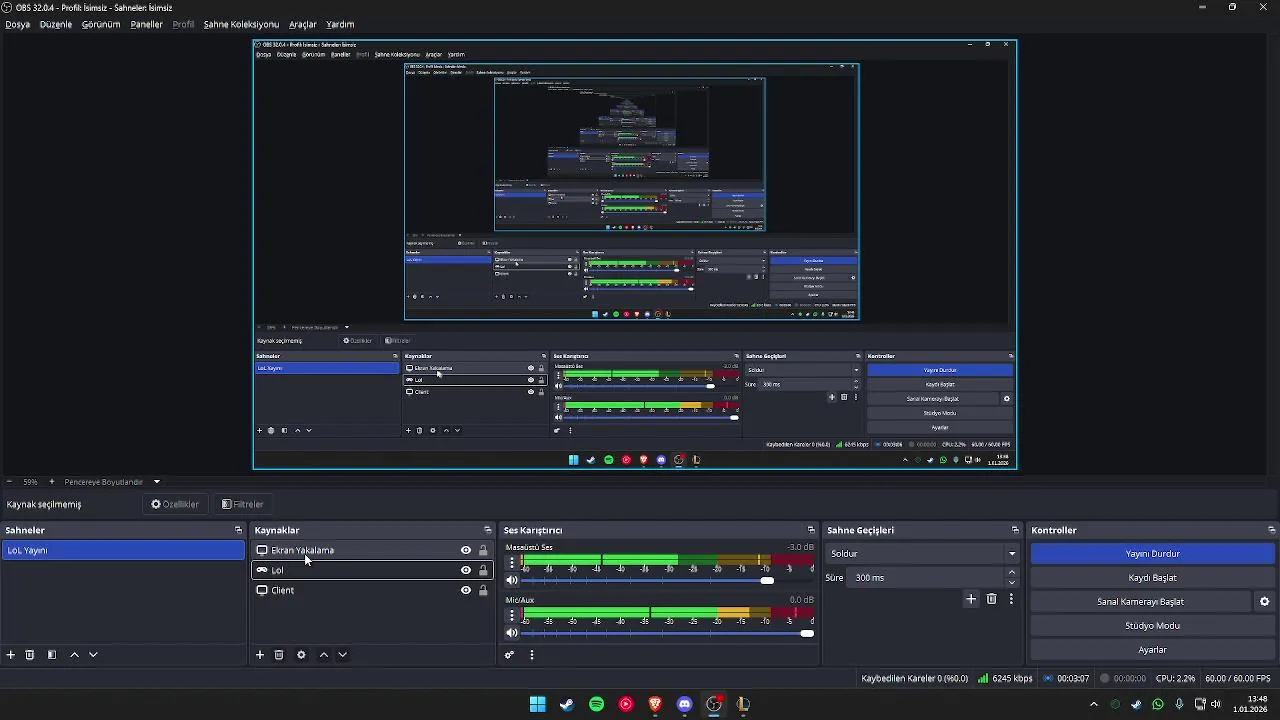Undock the Sahne Geçişleri panel
1280x720 pixels.
coord(1015,530)
